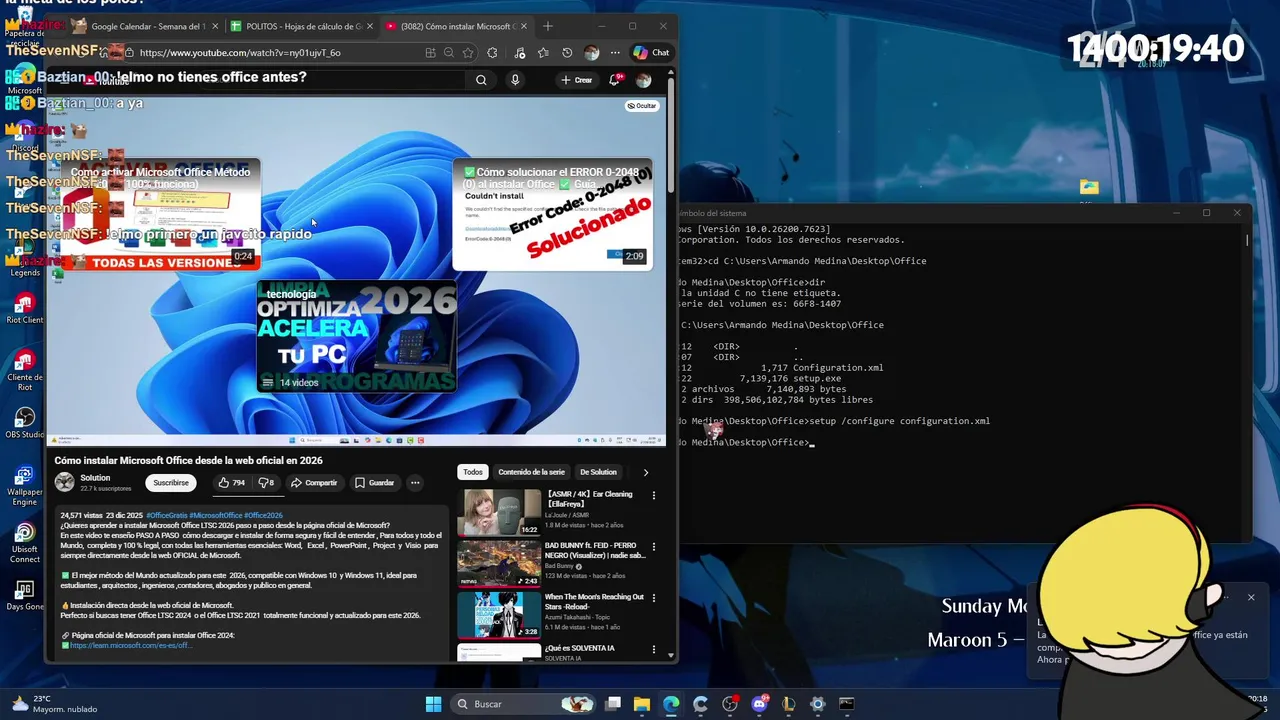This screenshot has height=720, width=1280.
Task: Open When The Moon's Reaching Out video
Action: (499, 615)
